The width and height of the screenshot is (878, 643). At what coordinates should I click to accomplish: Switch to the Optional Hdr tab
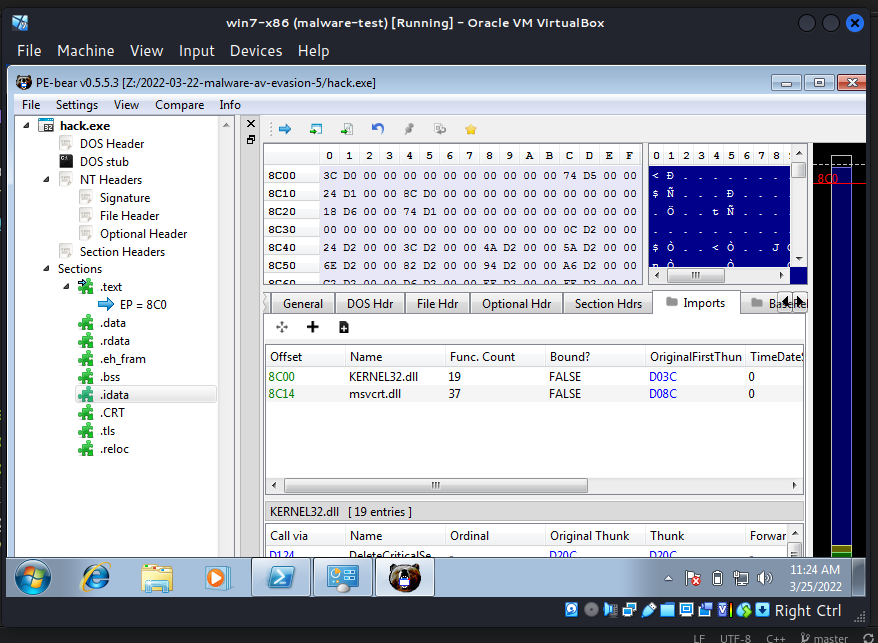point(516,303)
